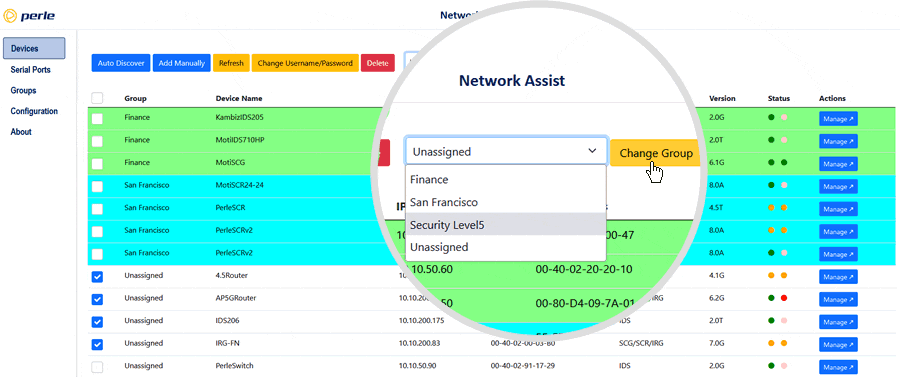Click the Version column header
The width and height of the screenshot is (900, 377).
tap(722, 98)
